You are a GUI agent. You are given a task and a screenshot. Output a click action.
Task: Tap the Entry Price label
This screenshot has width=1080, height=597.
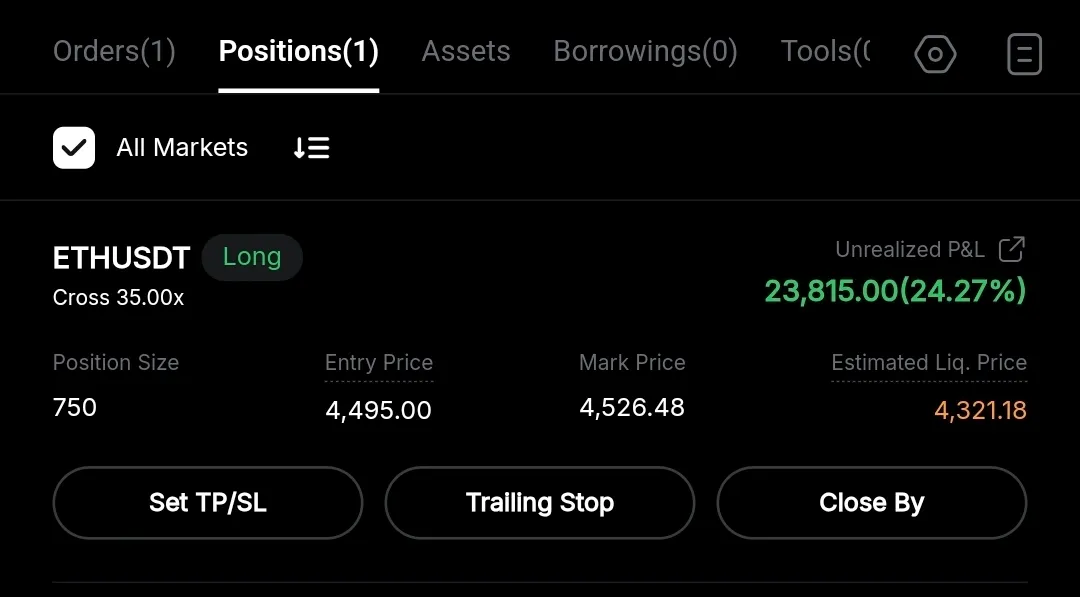(x=379, y=363)
